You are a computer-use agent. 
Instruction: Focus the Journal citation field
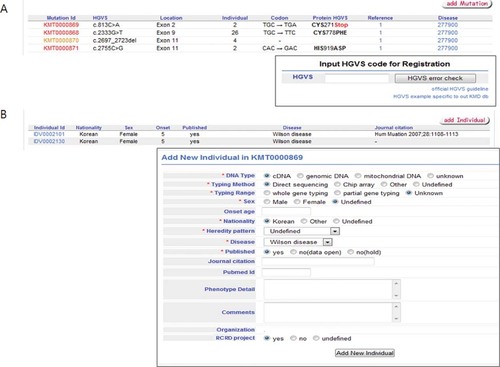click(318, 261)
